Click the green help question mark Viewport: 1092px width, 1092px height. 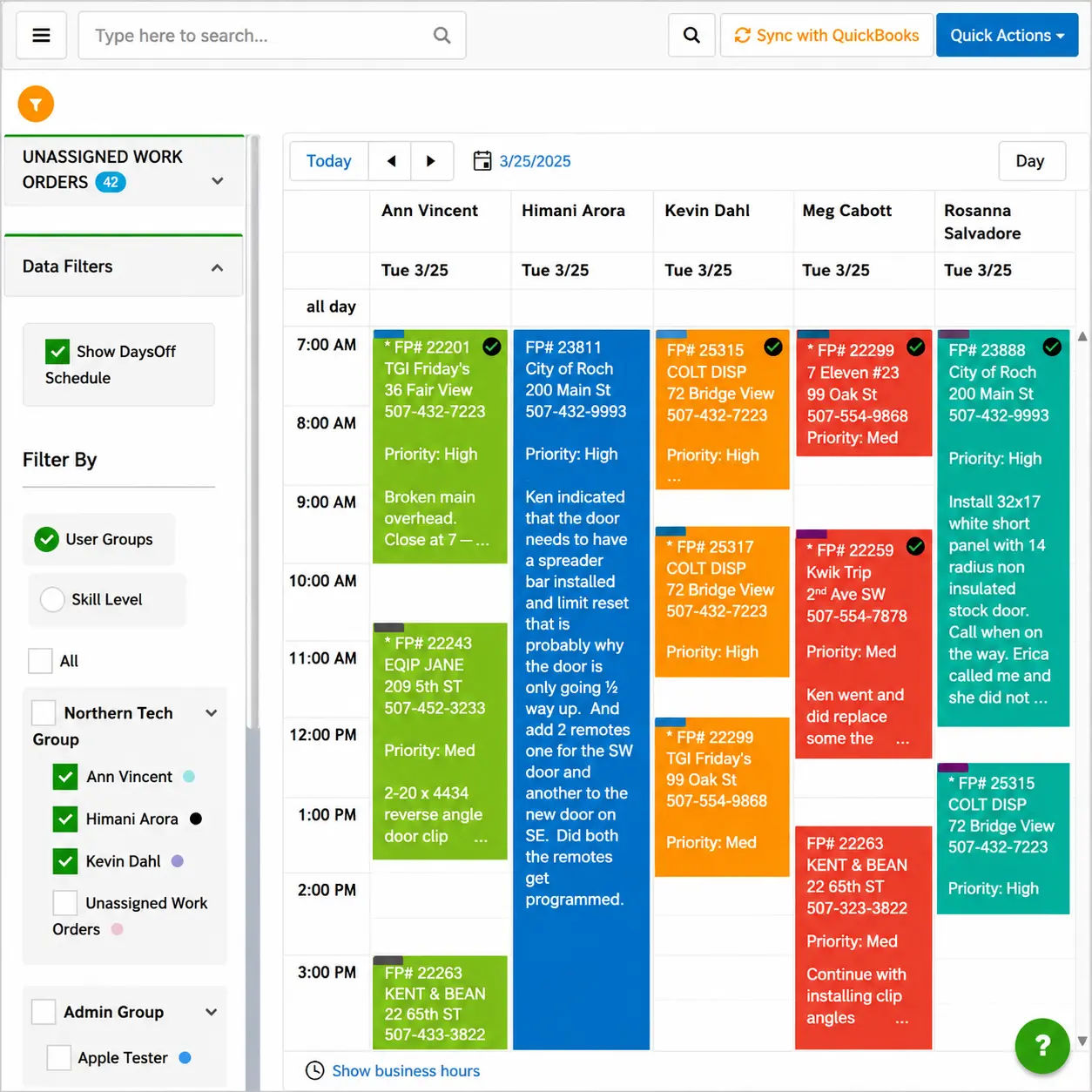1042,1046
